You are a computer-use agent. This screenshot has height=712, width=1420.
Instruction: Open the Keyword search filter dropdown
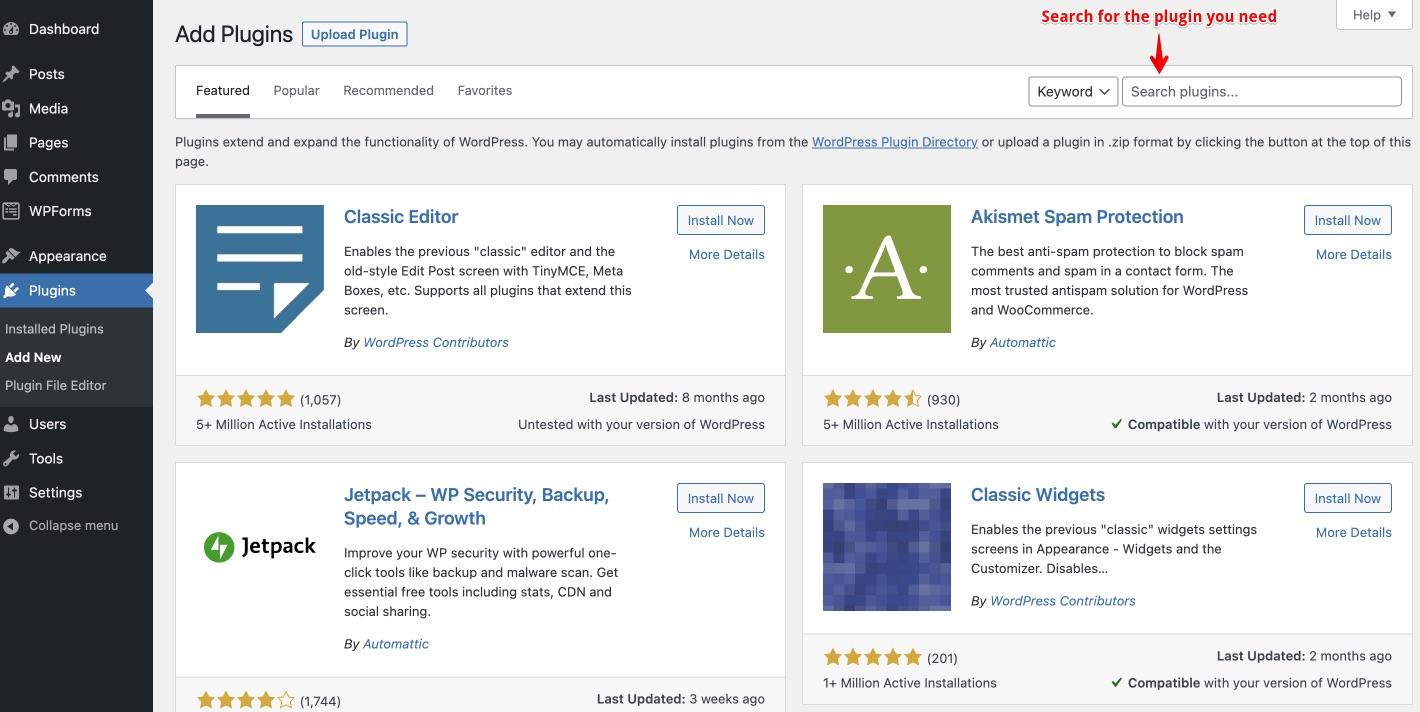(1072, 91)
